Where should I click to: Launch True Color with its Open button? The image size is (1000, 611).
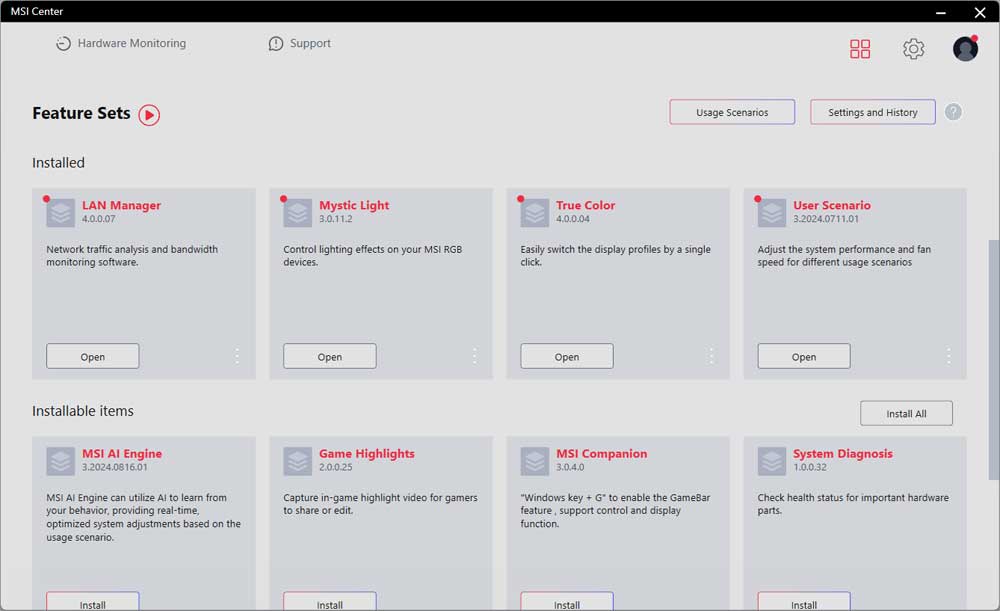click(x=566, y=356)
